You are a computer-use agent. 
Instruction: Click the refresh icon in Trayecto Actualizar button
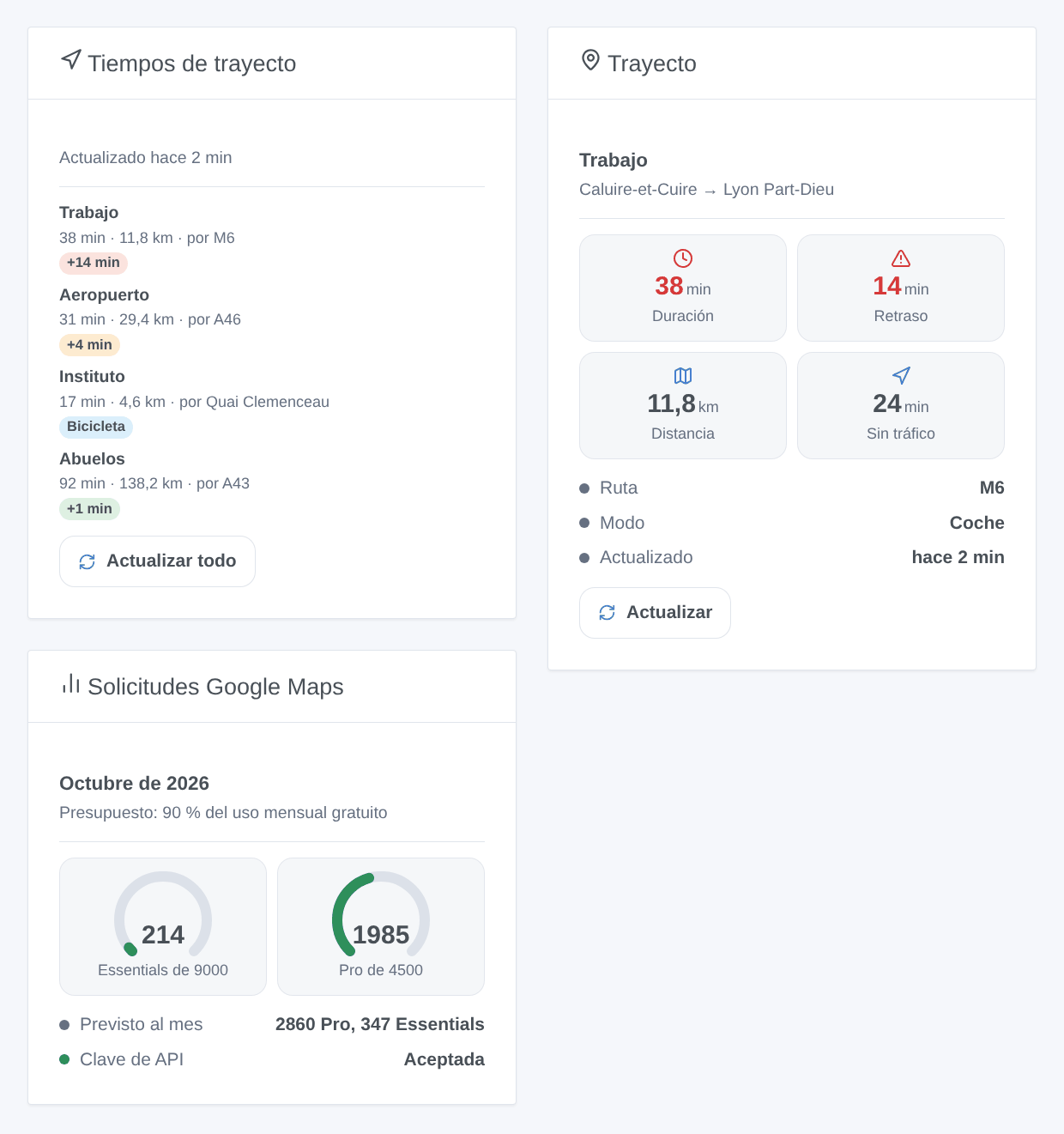click(x=607, y=613)
